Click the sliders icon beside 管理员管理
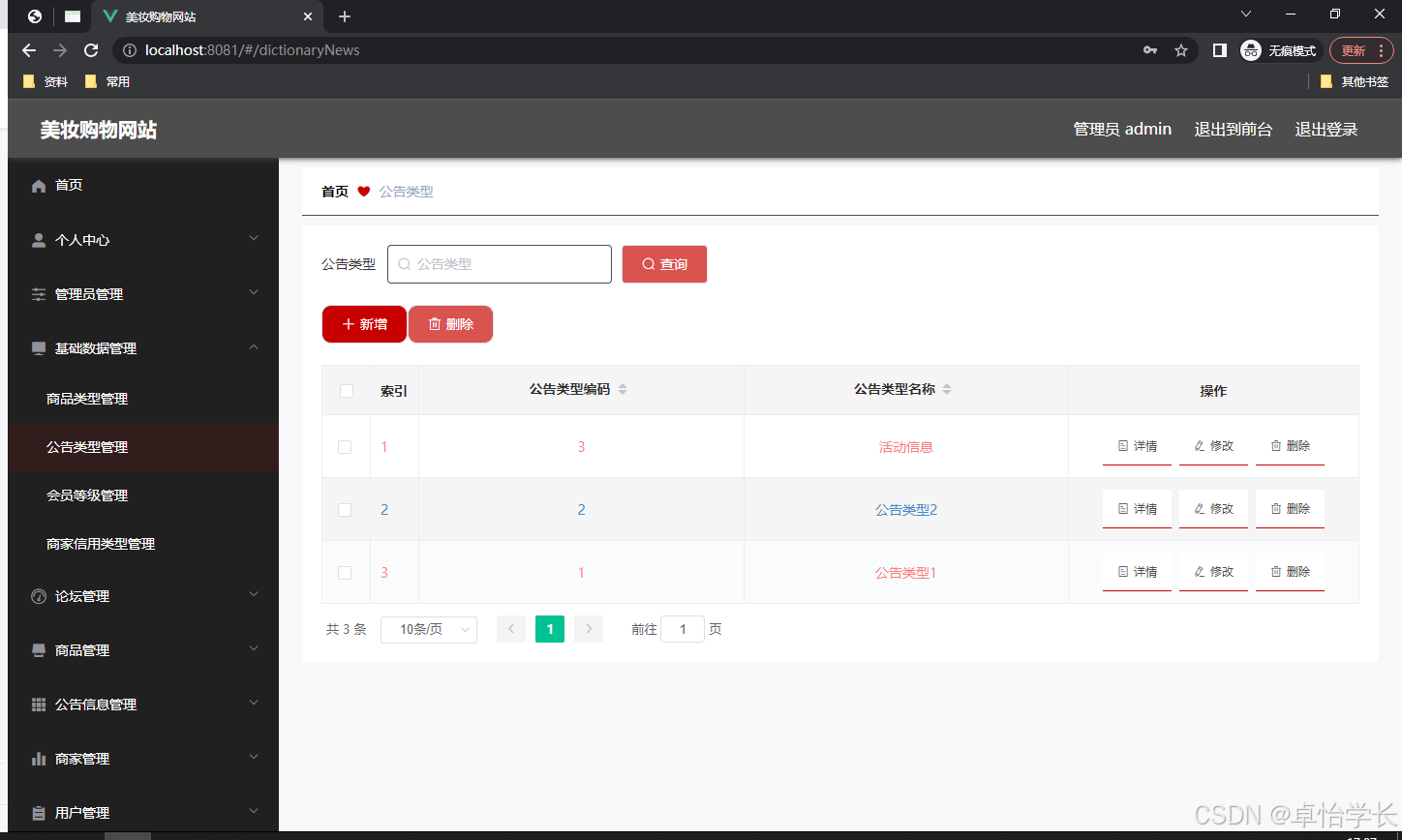The image size is (1402, 840). click(x=39, y=294)
